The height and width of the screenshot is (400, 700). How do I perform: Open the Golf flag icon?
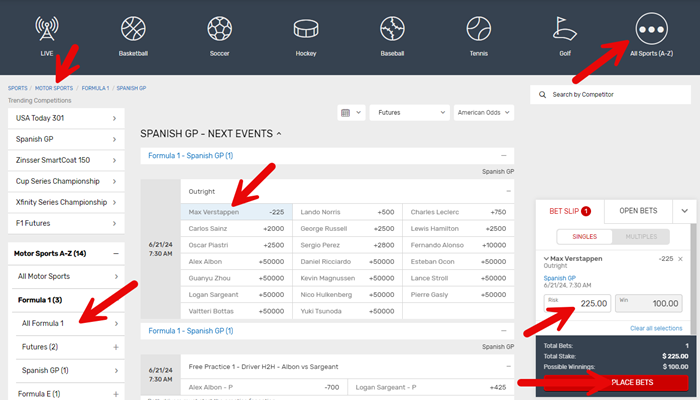click(565, 28)
